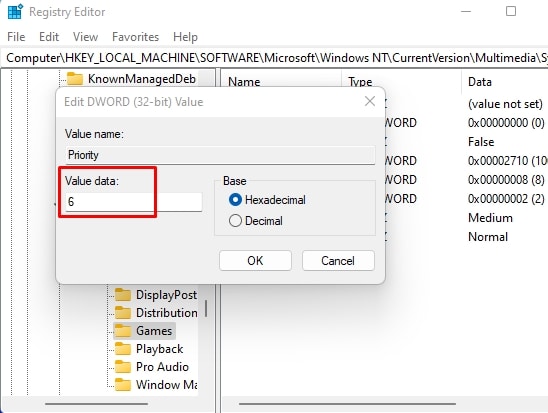
Task: Click the Pro Audio folder icon
Action: 123,367
